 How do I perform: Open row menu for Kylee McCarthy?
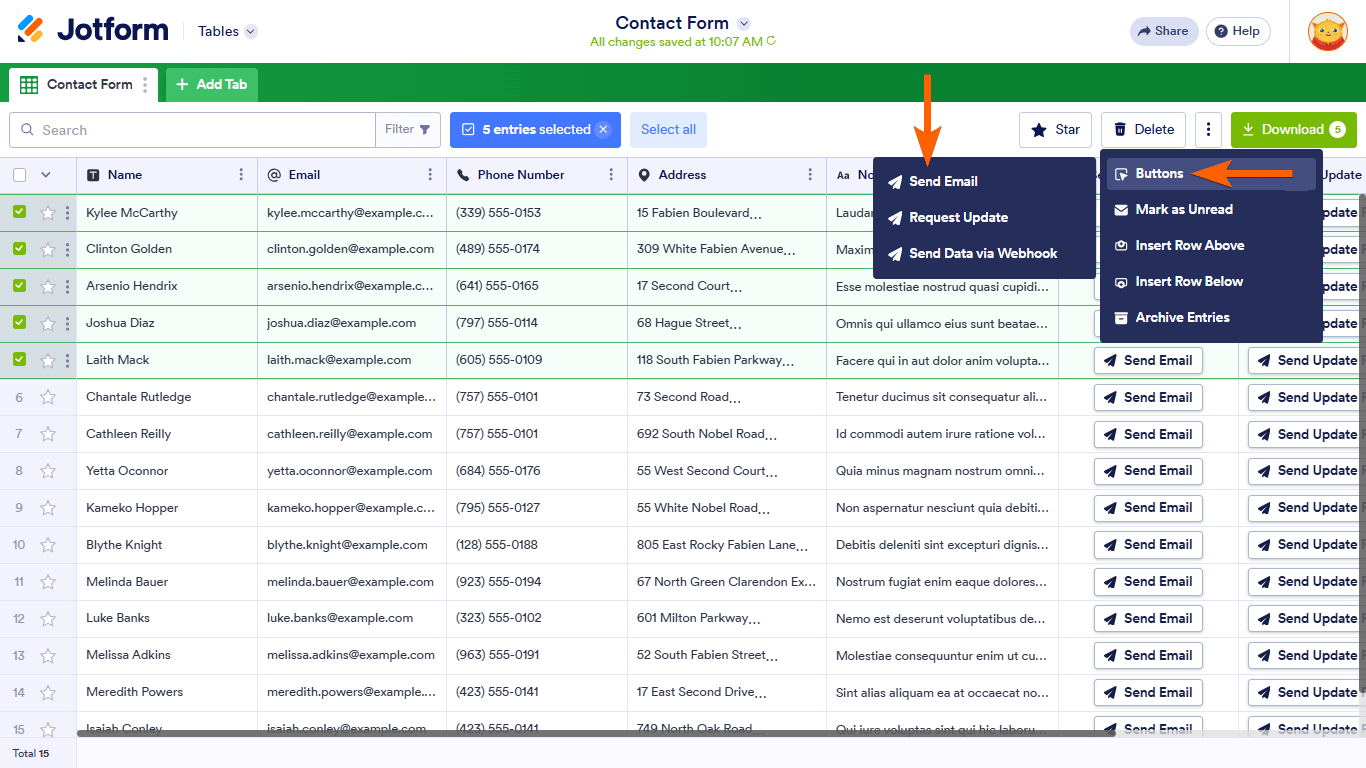(x=68, y=213)
